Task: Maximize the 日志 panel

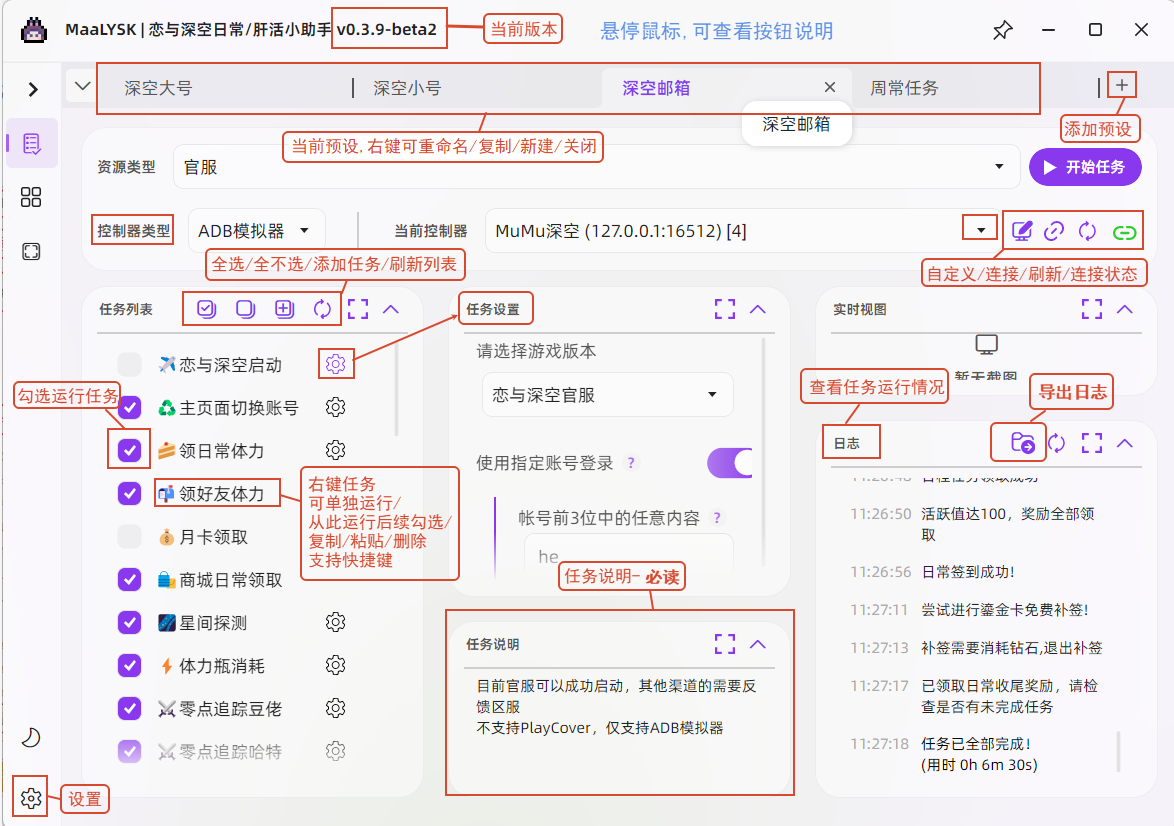Action: point(1092,443)
